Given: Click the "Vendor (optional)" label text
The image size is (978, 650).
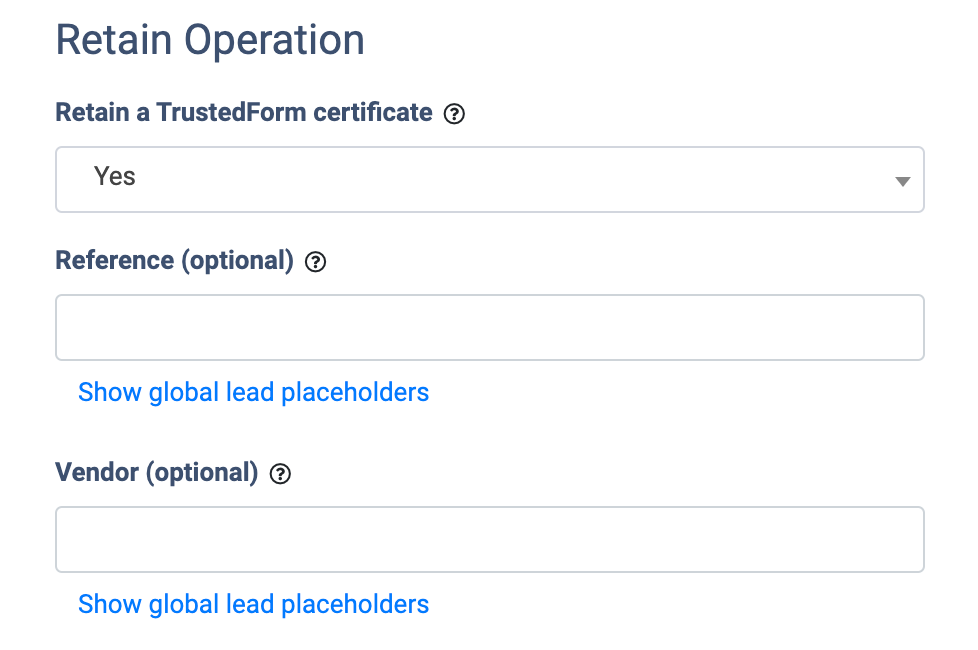Looking at the screenshot, I should 157,473.
